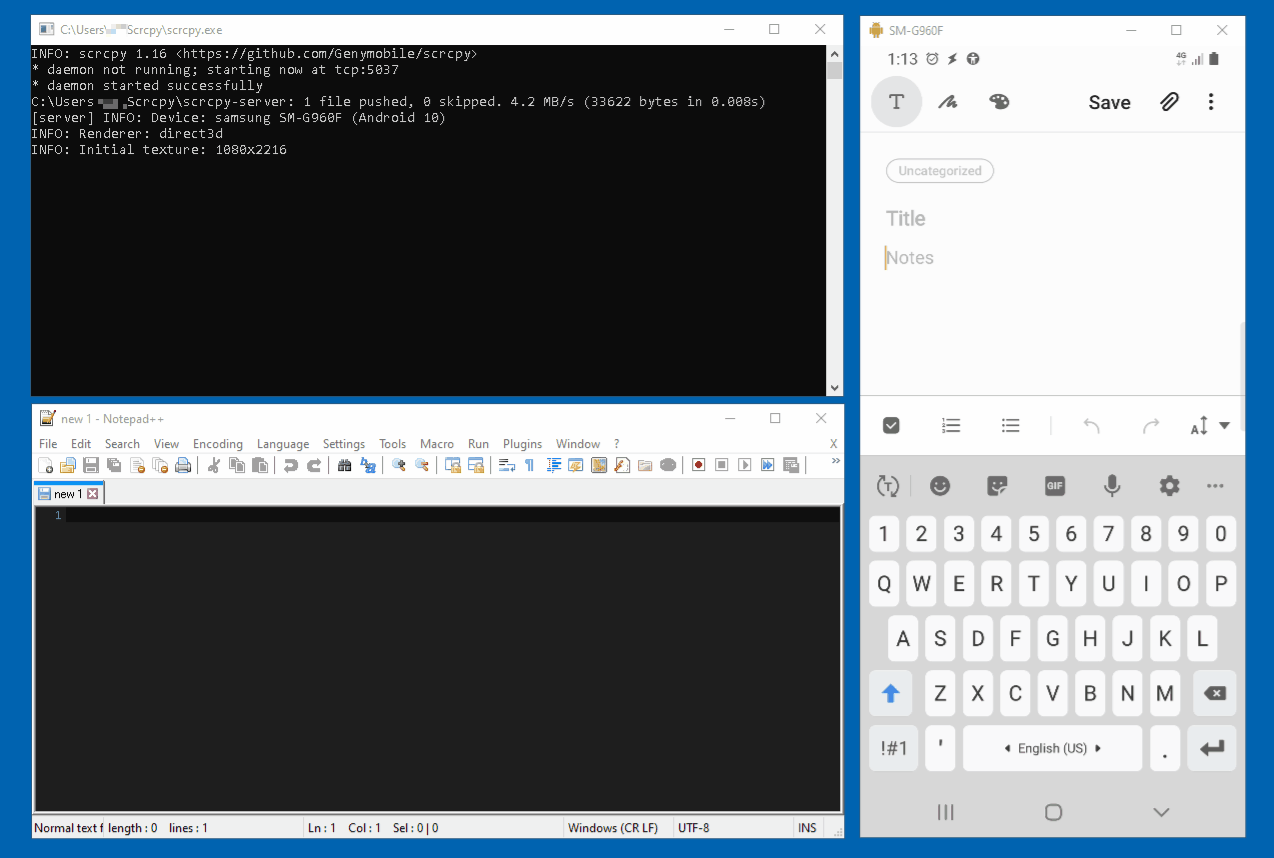
Task: Open the Plugins menu in Notepad++
Action: [x=522, y=444]
